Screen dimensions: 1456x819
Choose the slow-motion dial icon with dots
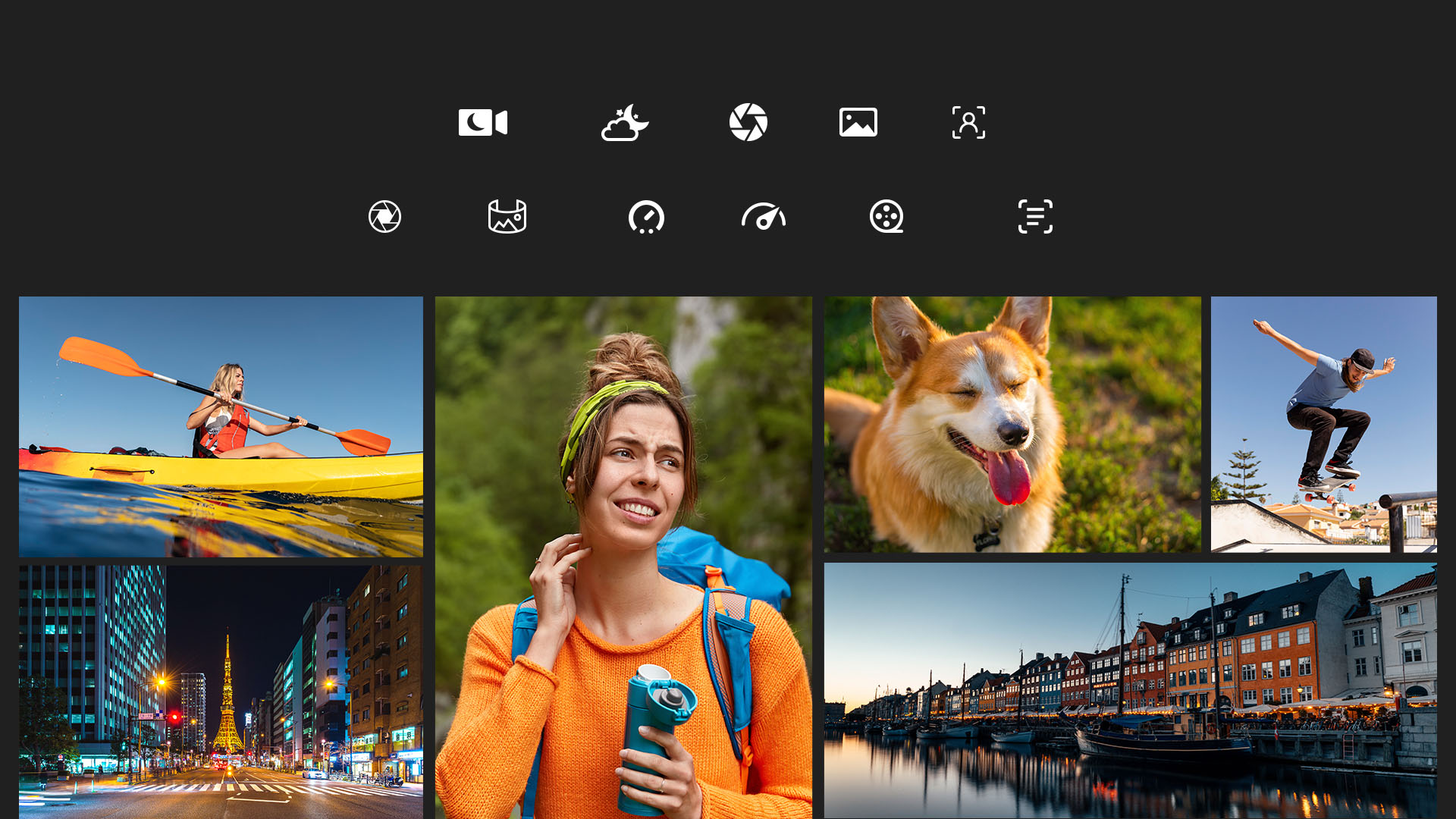coord(646,217)
